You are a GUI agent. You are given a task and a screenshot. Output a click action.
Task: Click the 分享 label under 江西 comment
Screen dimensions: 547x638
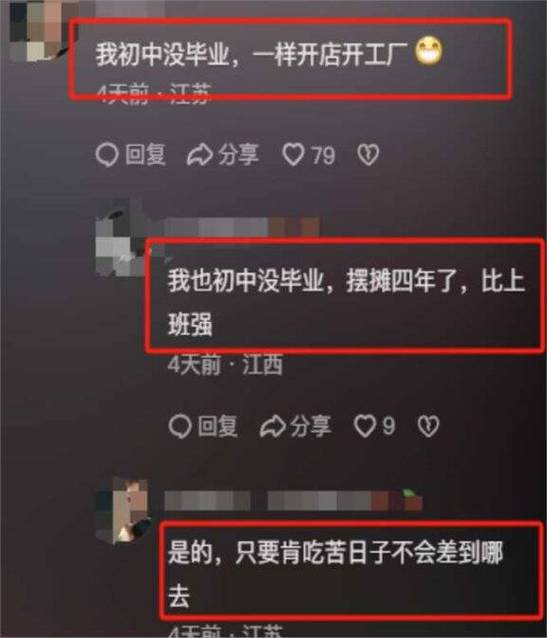(x=311, y=426)
